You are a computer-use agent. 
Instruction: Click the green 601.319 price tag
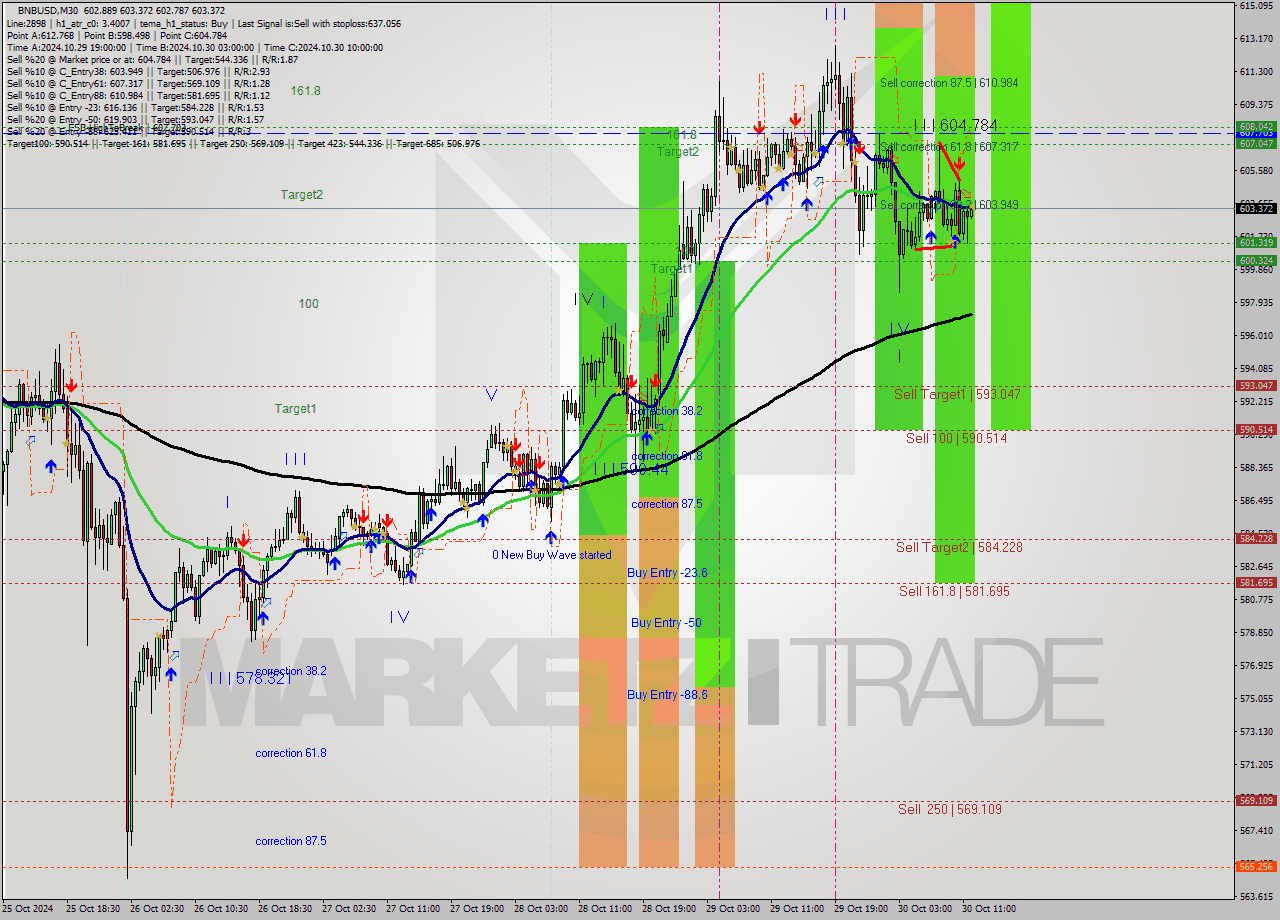pos(1256,242)
